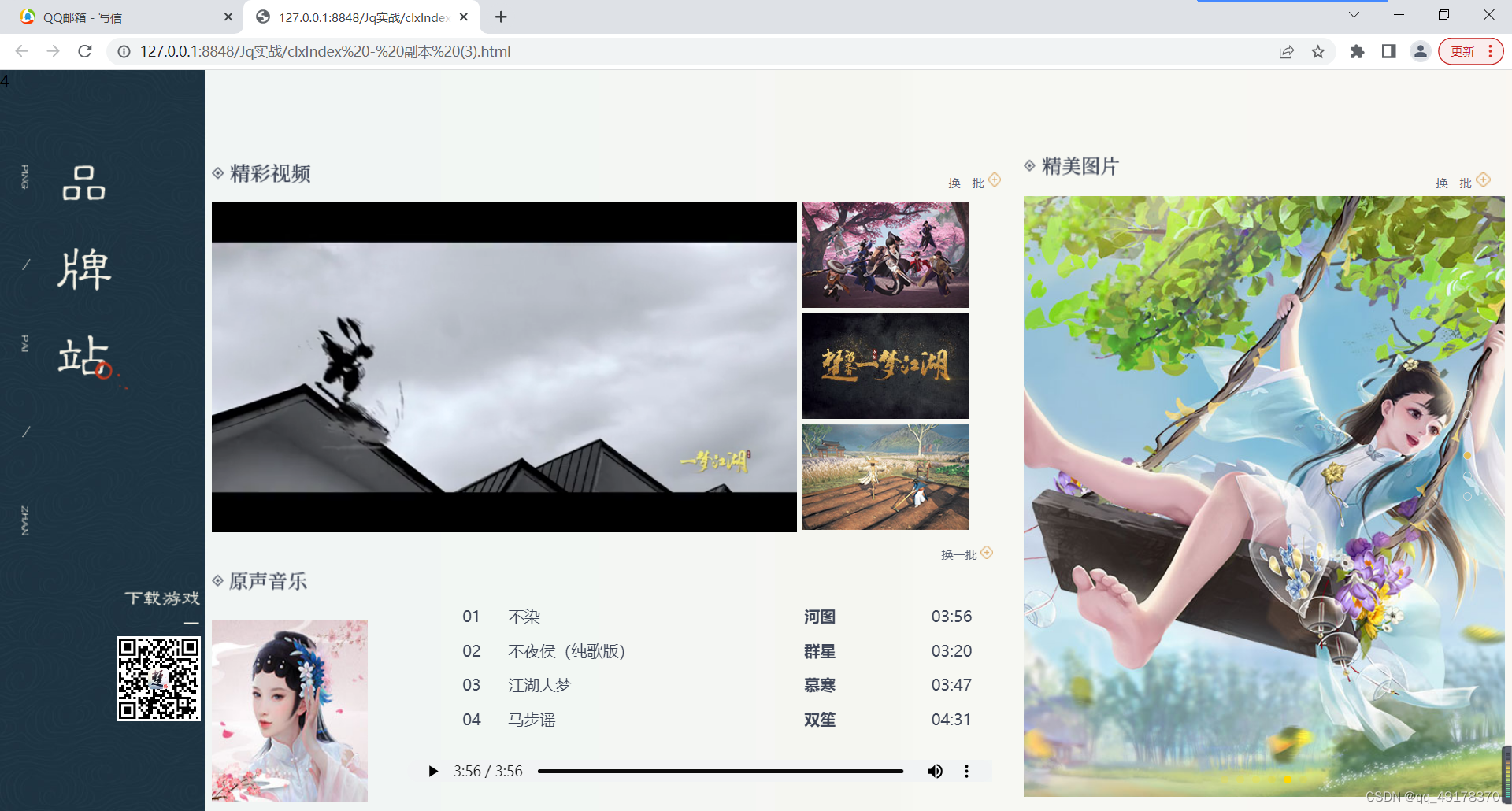Click the diamond icon before 精彩视频 heading

coord(218,173)
